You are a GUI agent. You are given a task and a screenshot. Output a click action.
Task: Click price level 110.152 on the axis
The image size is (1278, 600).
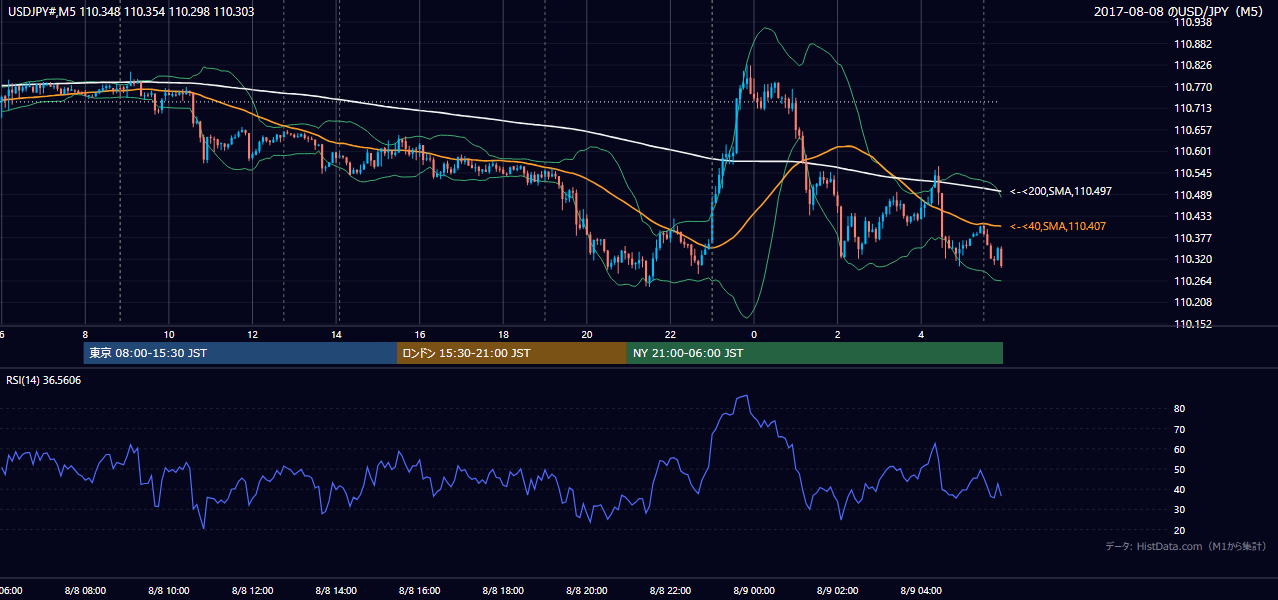click(1192, 324)
